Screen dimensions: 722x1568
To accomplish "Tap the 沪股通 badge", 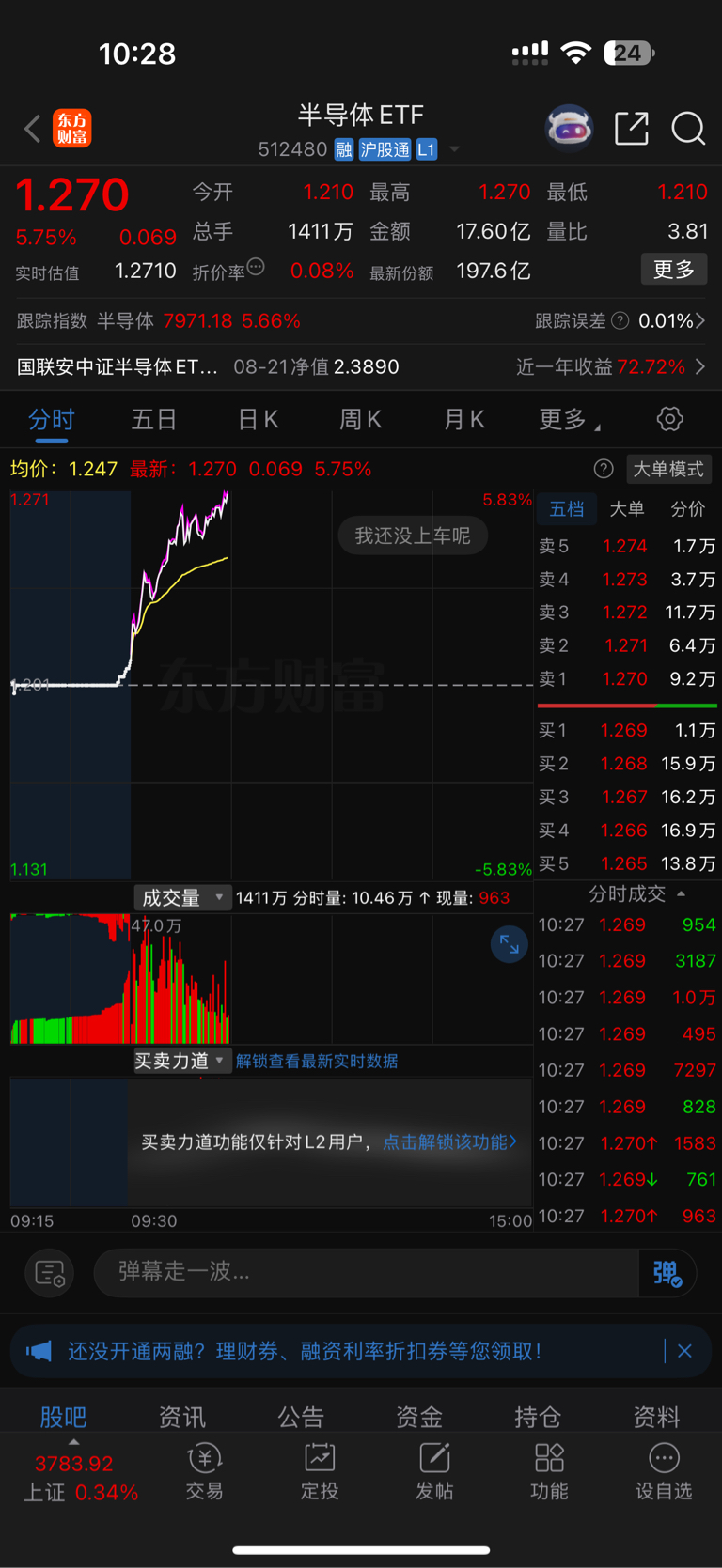I will 385,149.
